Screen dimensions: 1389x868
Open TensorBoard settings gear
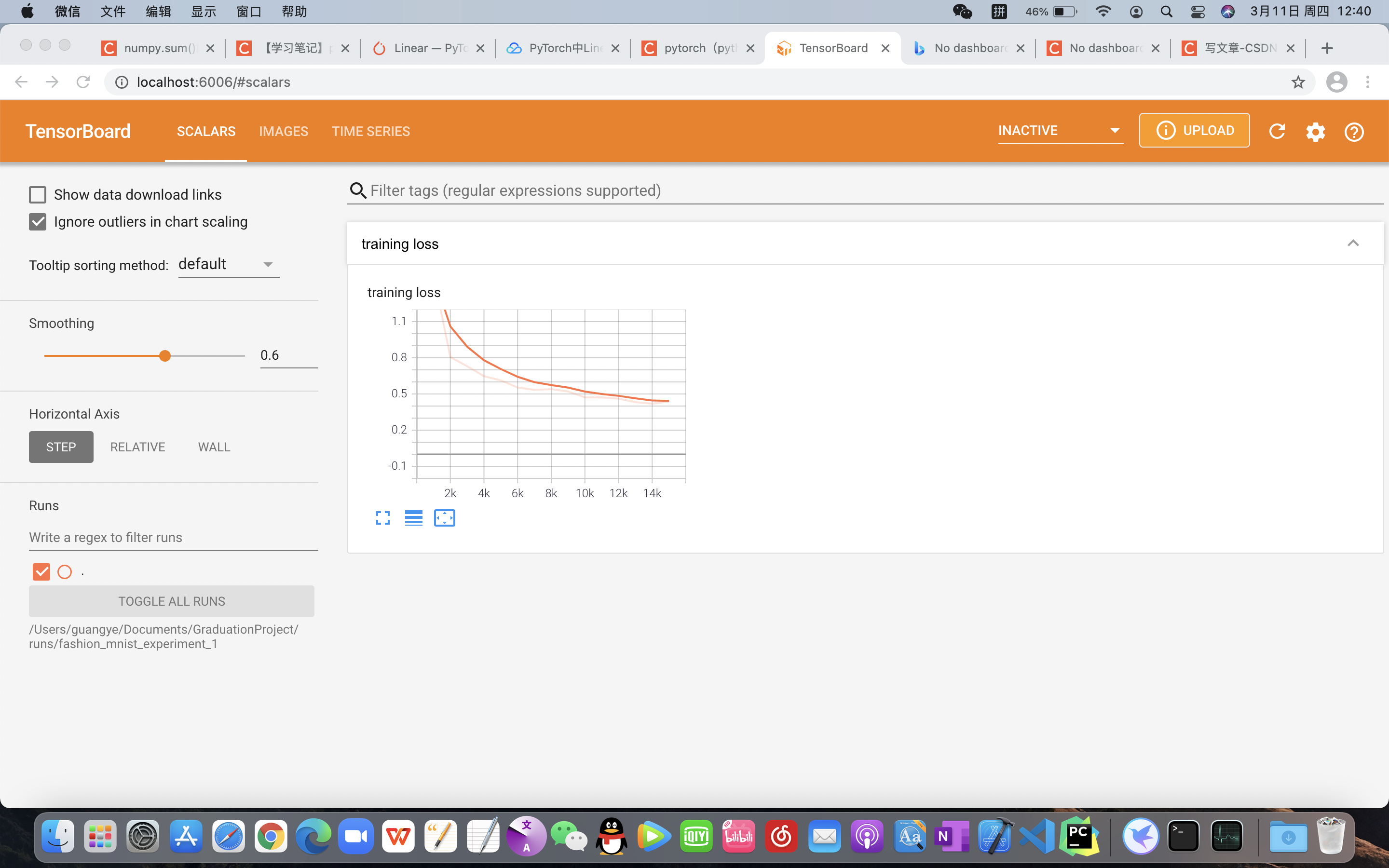click(x=1315, y=132)
